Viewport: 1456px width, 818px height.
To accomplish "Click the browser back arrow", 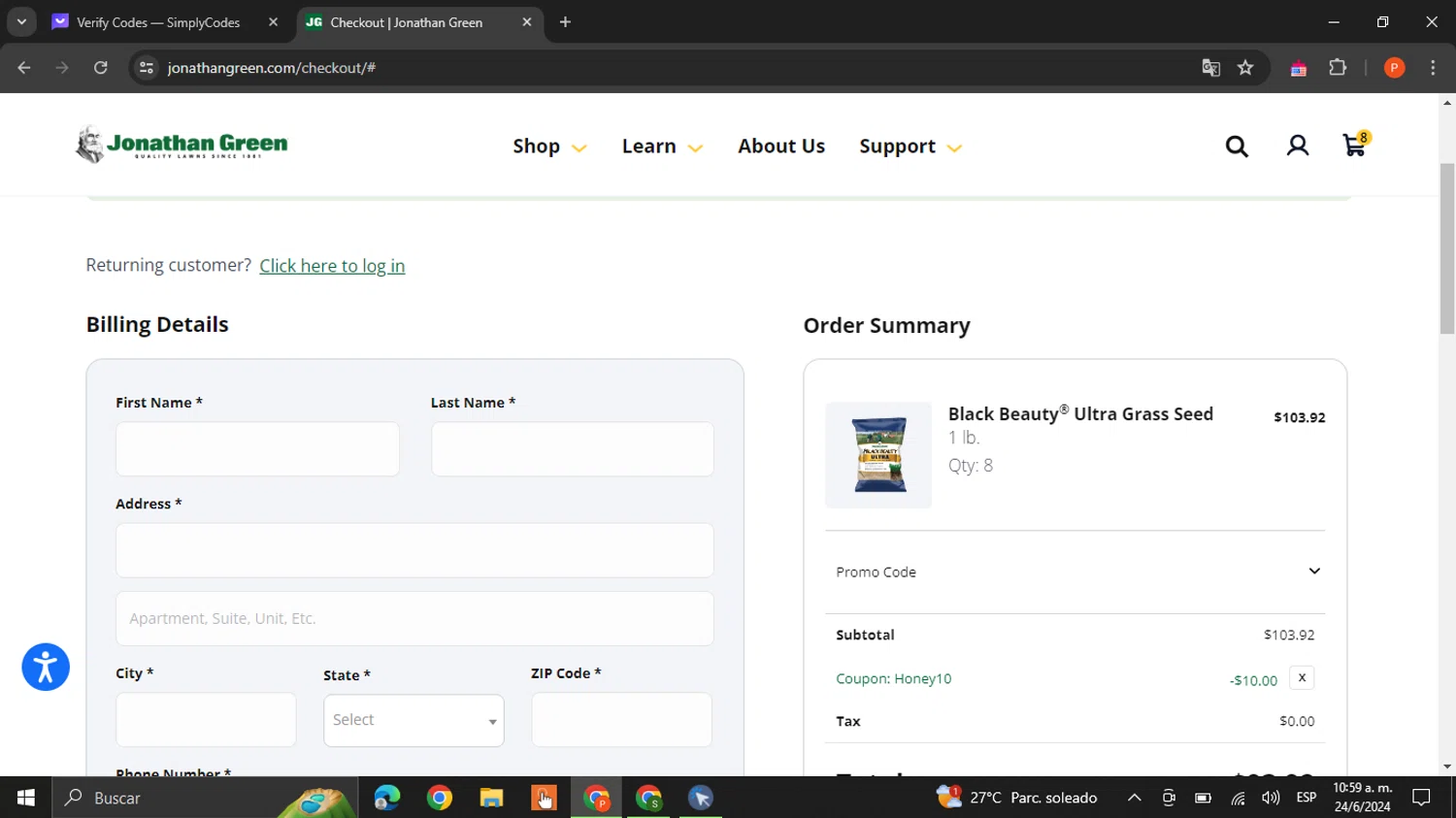I will coord(24,68).
